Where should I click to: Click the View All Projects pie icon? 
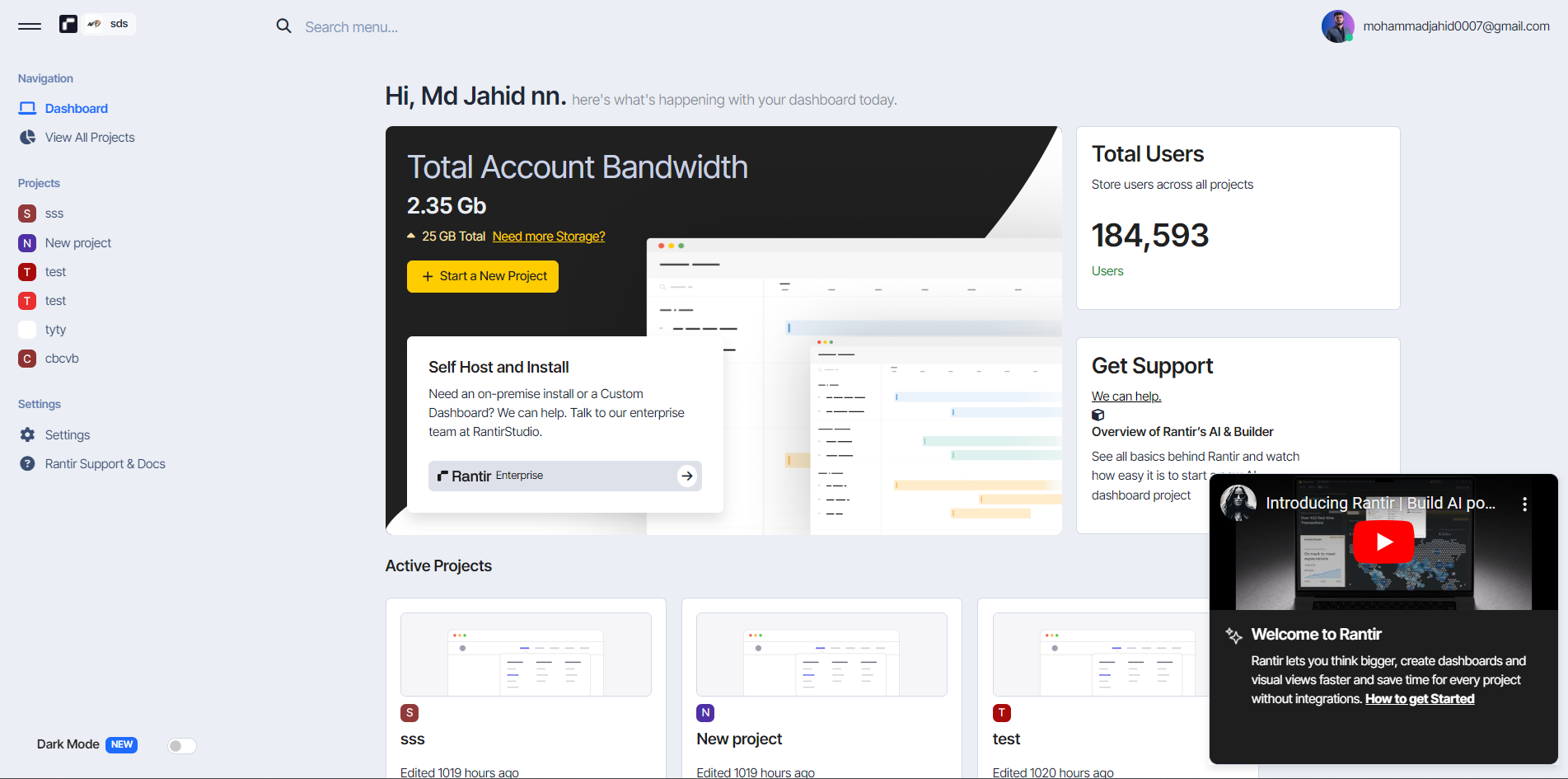point(27,137)
